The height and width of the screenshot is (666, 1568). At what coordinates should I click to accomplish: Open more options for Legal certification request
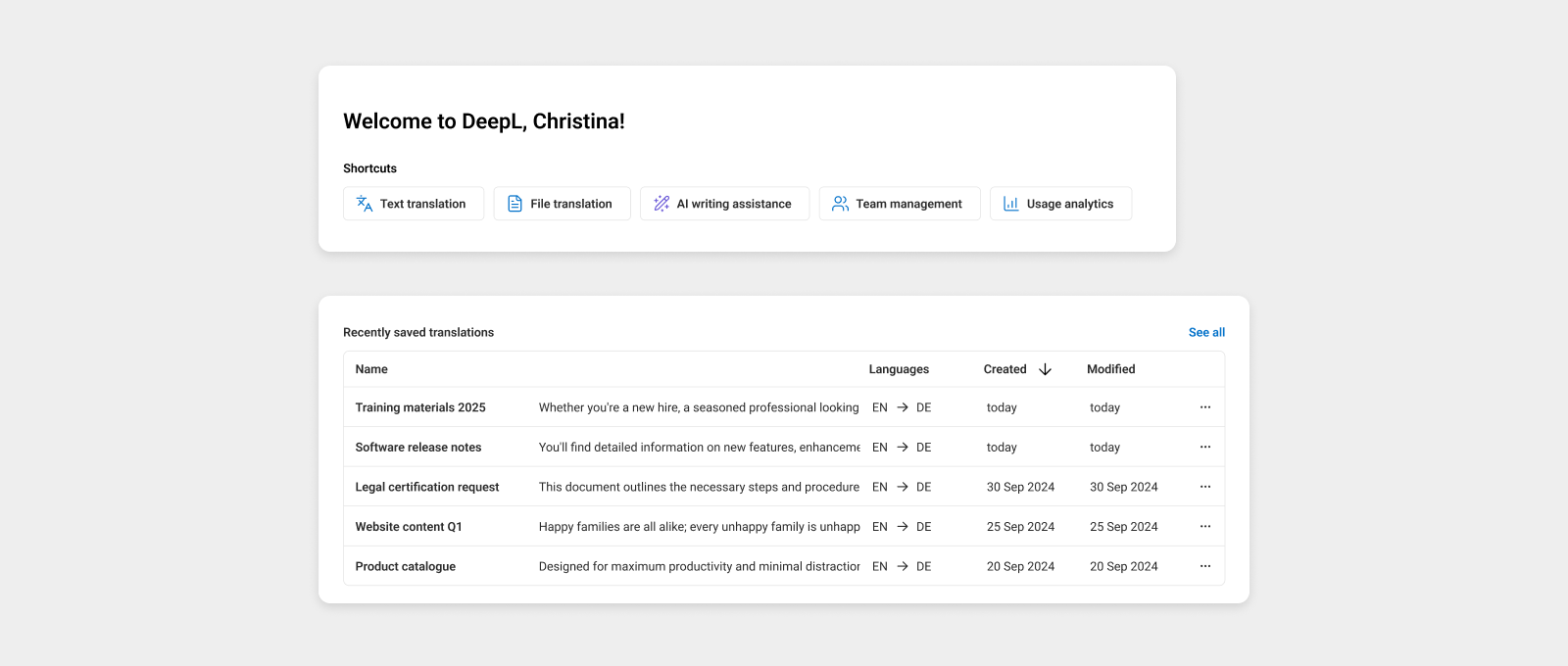(x=1205, y=487)
